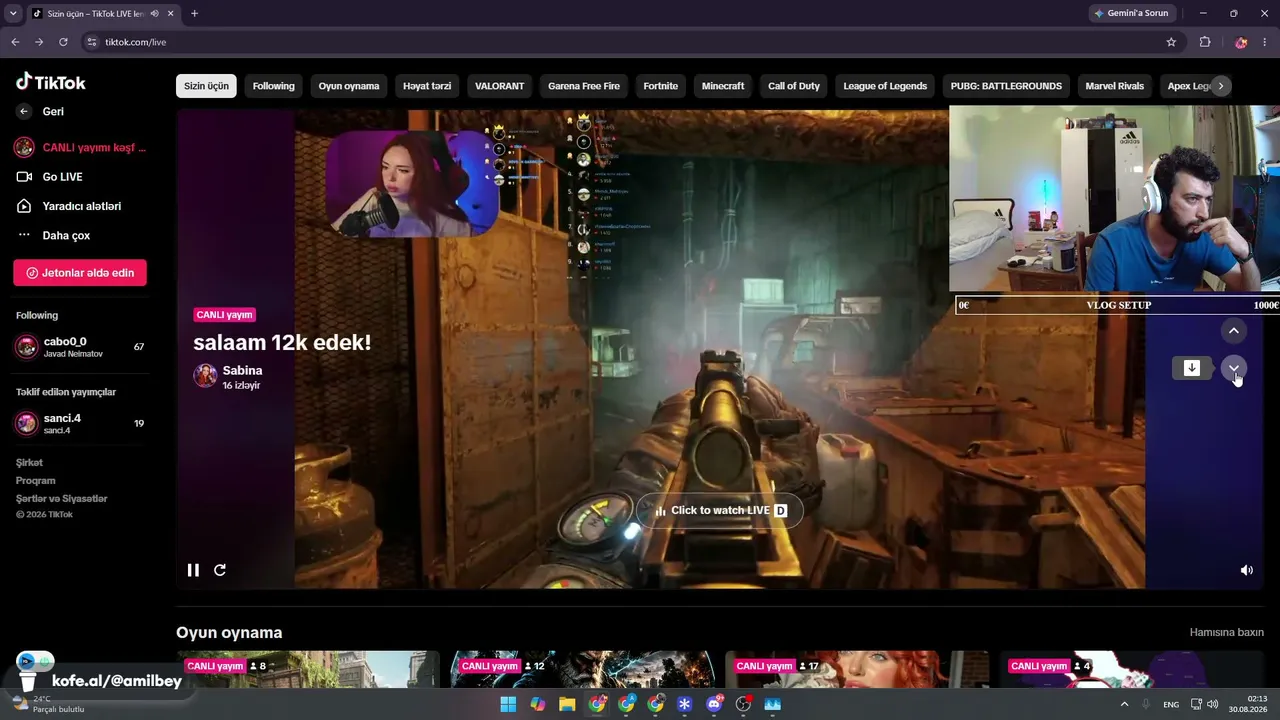Select the Fortnite category tab

(661, 86)
